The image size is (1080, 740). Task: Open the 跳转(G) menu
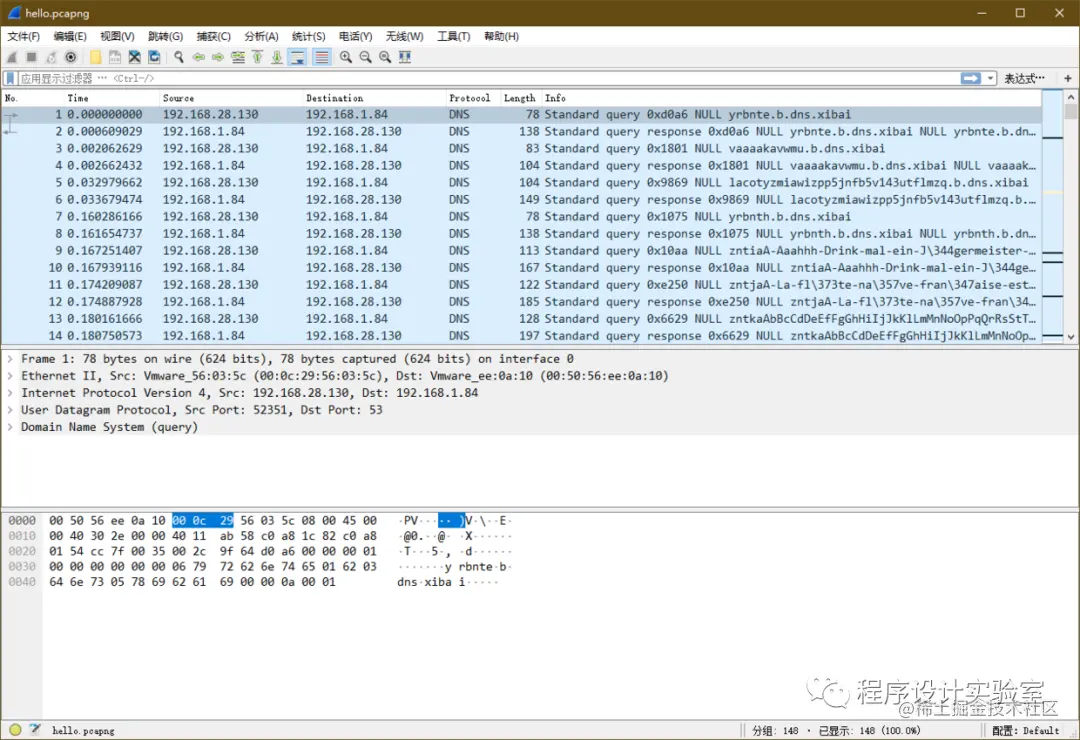165,37
